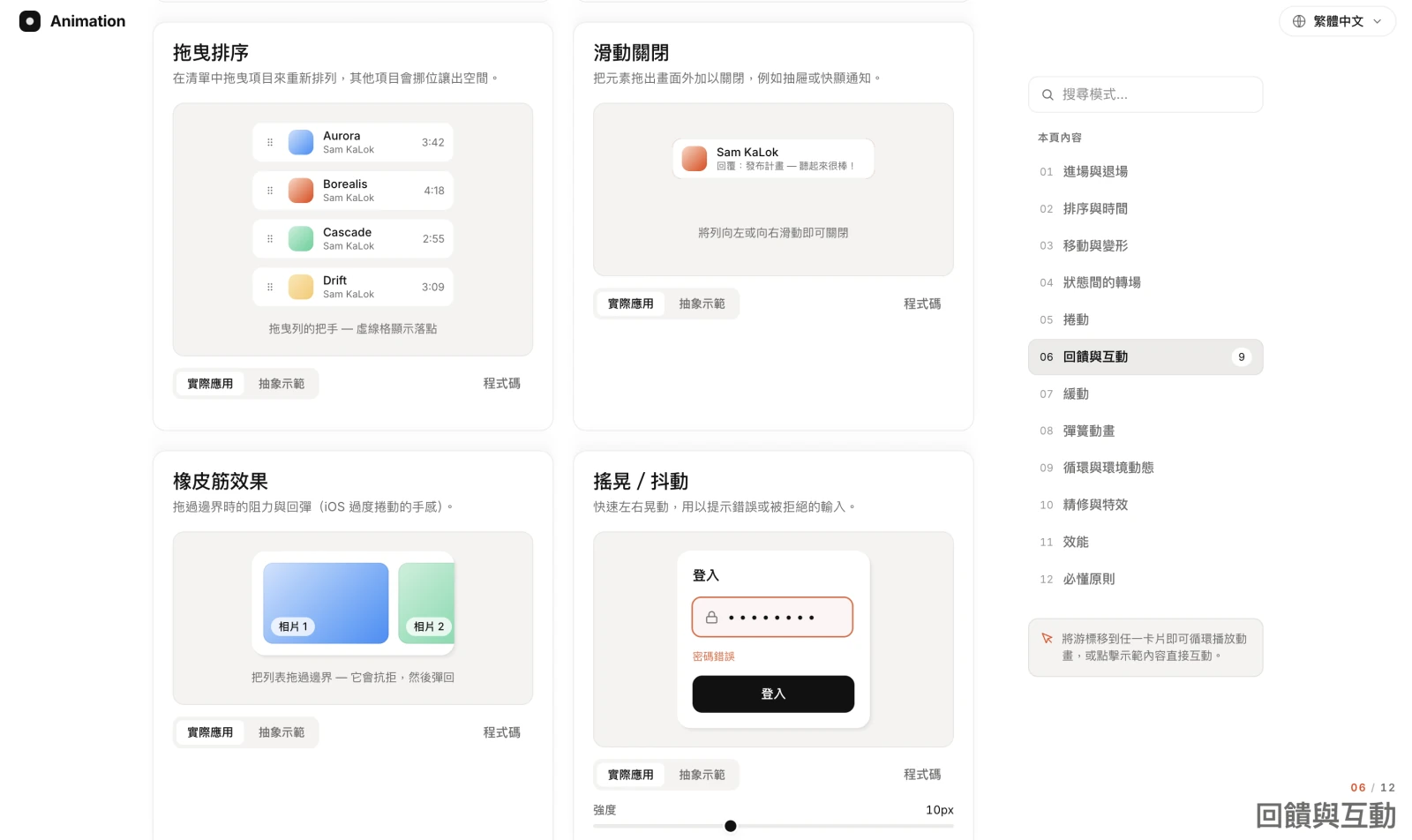1412x840 pixels.
Task: Click the Cascade track title
Action: tap(347, 232)
